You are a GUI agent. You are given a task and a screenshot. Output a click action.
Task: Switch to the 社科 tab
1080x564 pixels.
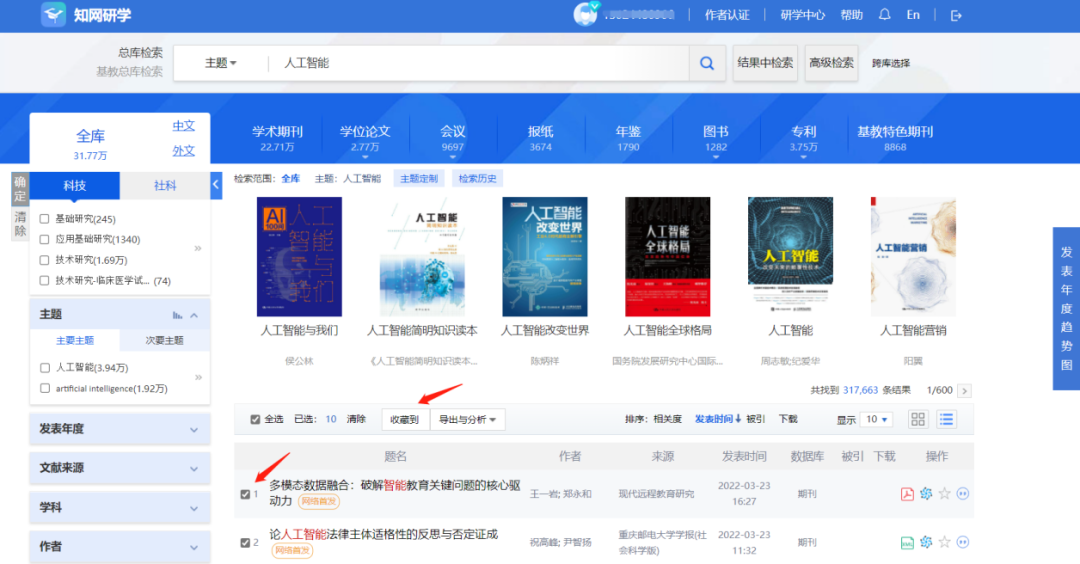165,185
